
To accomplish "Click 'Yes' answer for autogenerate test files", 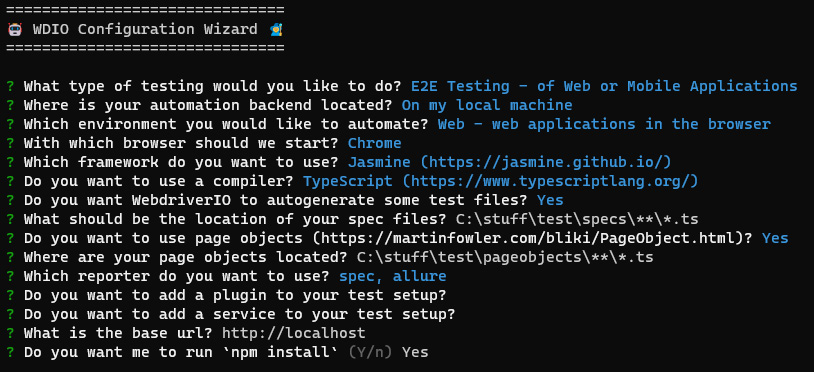I will [550, 200].
